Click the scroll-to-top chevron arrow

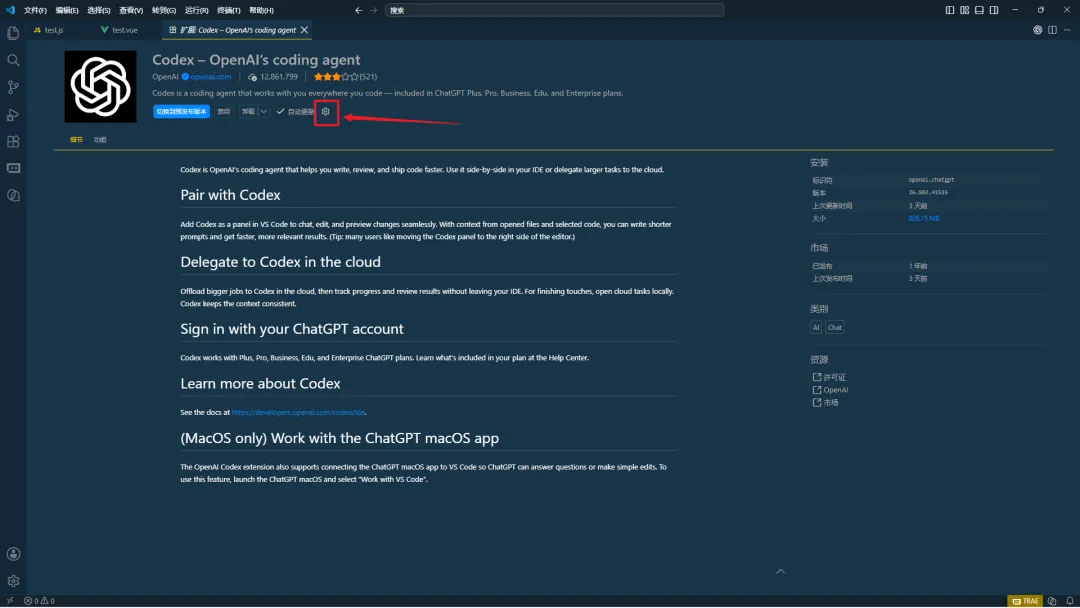[x=780, y=572]
